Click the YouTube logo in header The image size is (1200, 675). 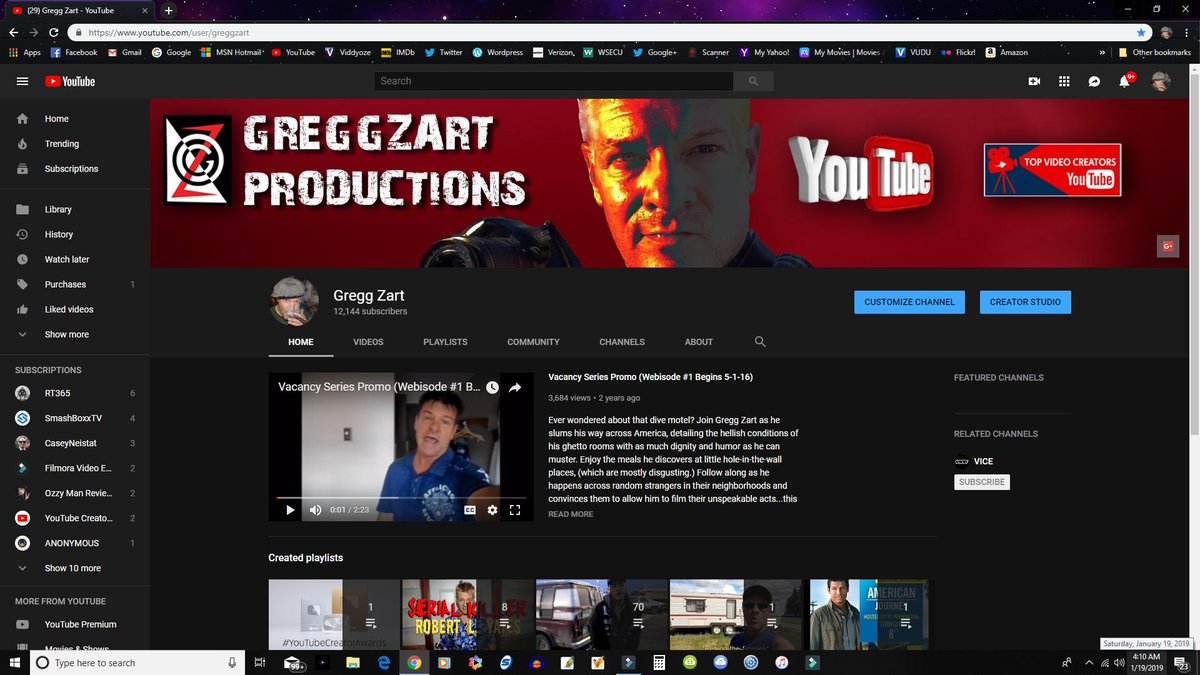coord(70,81)
